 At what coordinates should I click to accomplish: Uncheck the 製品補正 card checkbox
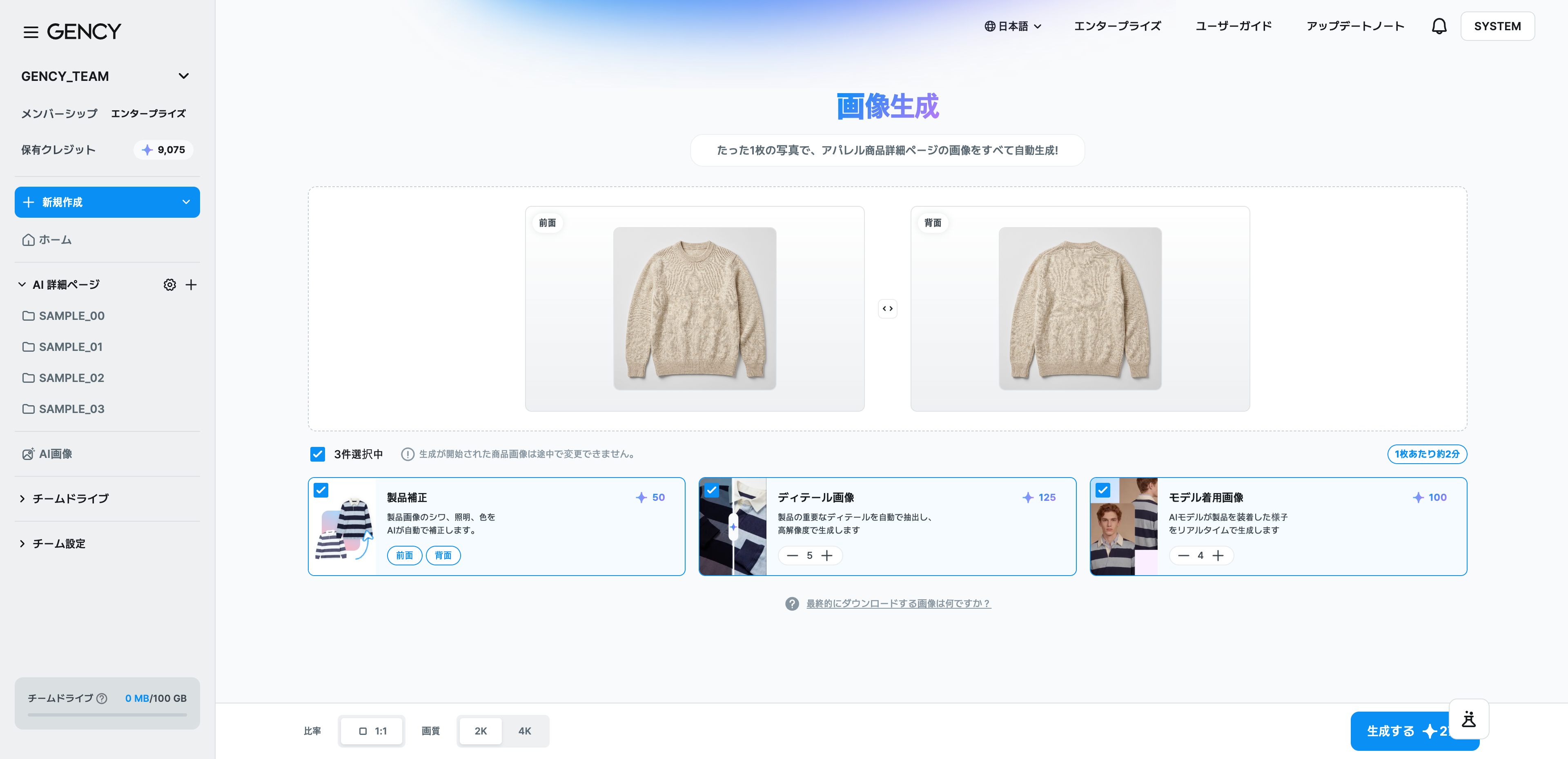tap(321, 490)
